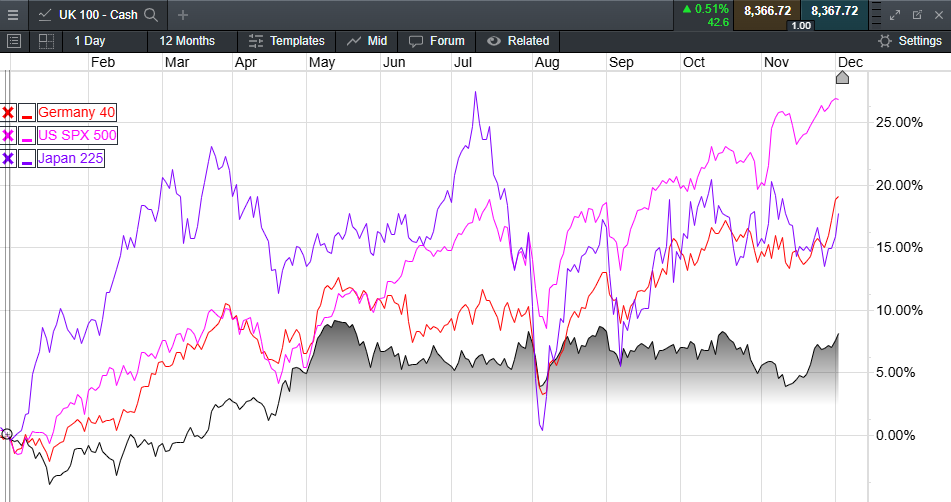The width and height of the screenshot is (951, 502).
Task: Click the 10.00% y-axis label
Action: (899, 310)
